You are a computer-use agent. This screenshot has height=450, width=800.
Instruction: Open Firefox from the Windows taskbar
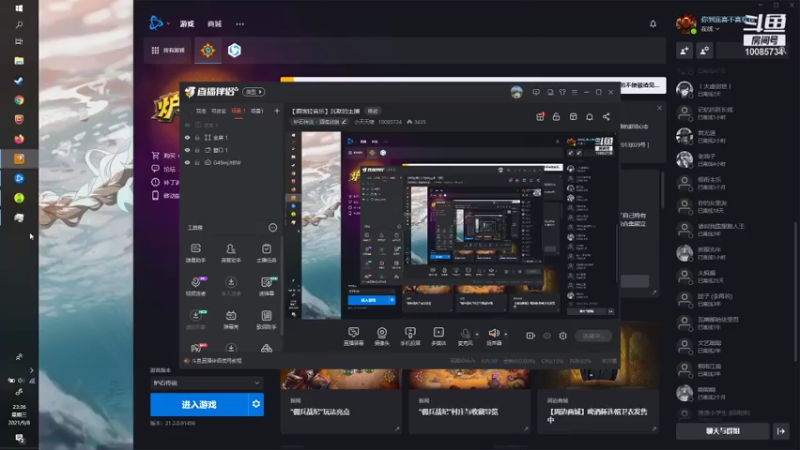coord(19,139)
